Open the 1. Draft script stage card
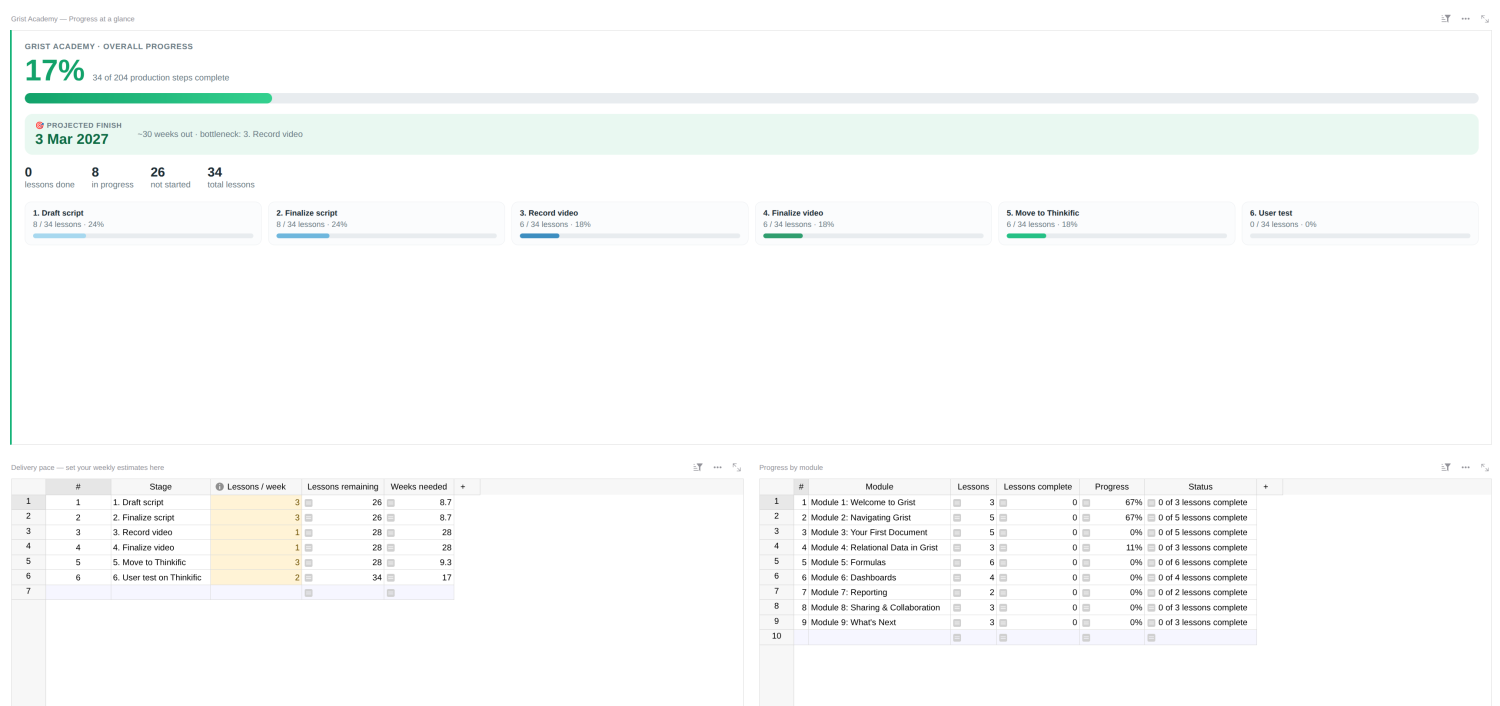The width and height of the screenshot is (1500, 706). (143, 224)
